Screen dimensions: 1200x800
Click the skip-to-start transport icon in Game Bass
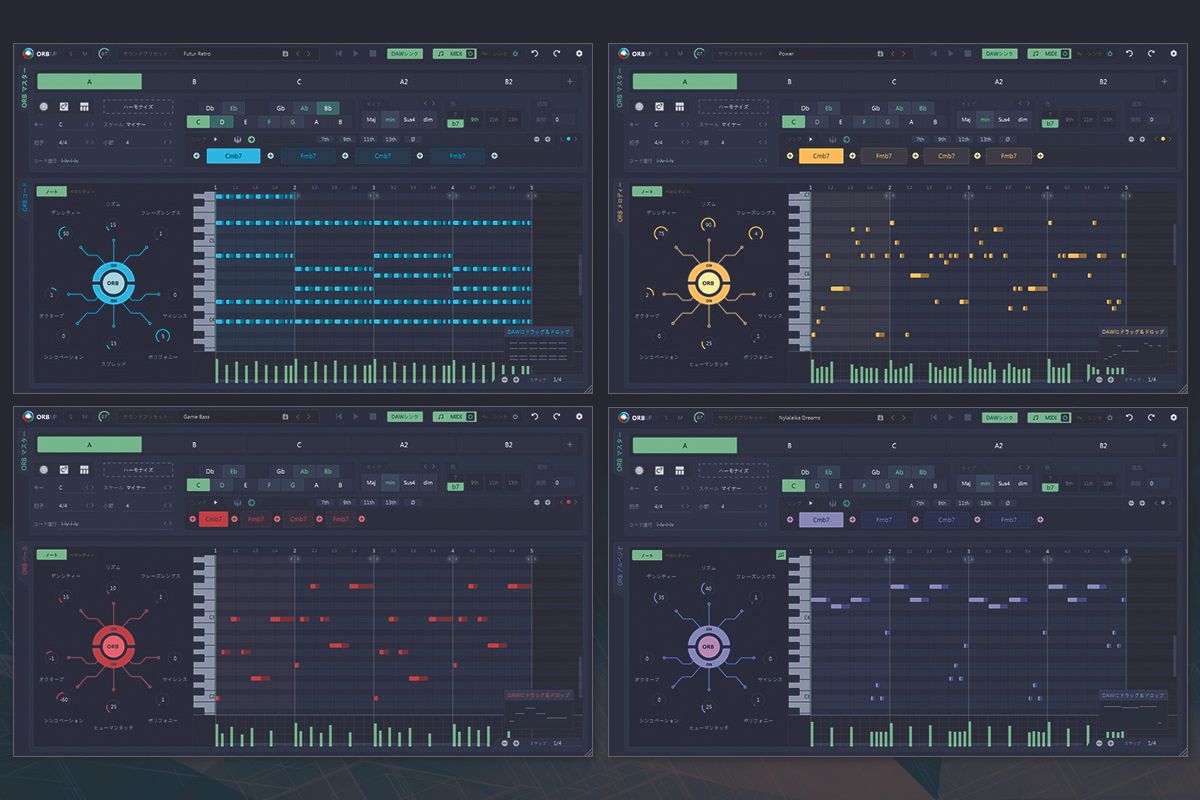(338, 417)
